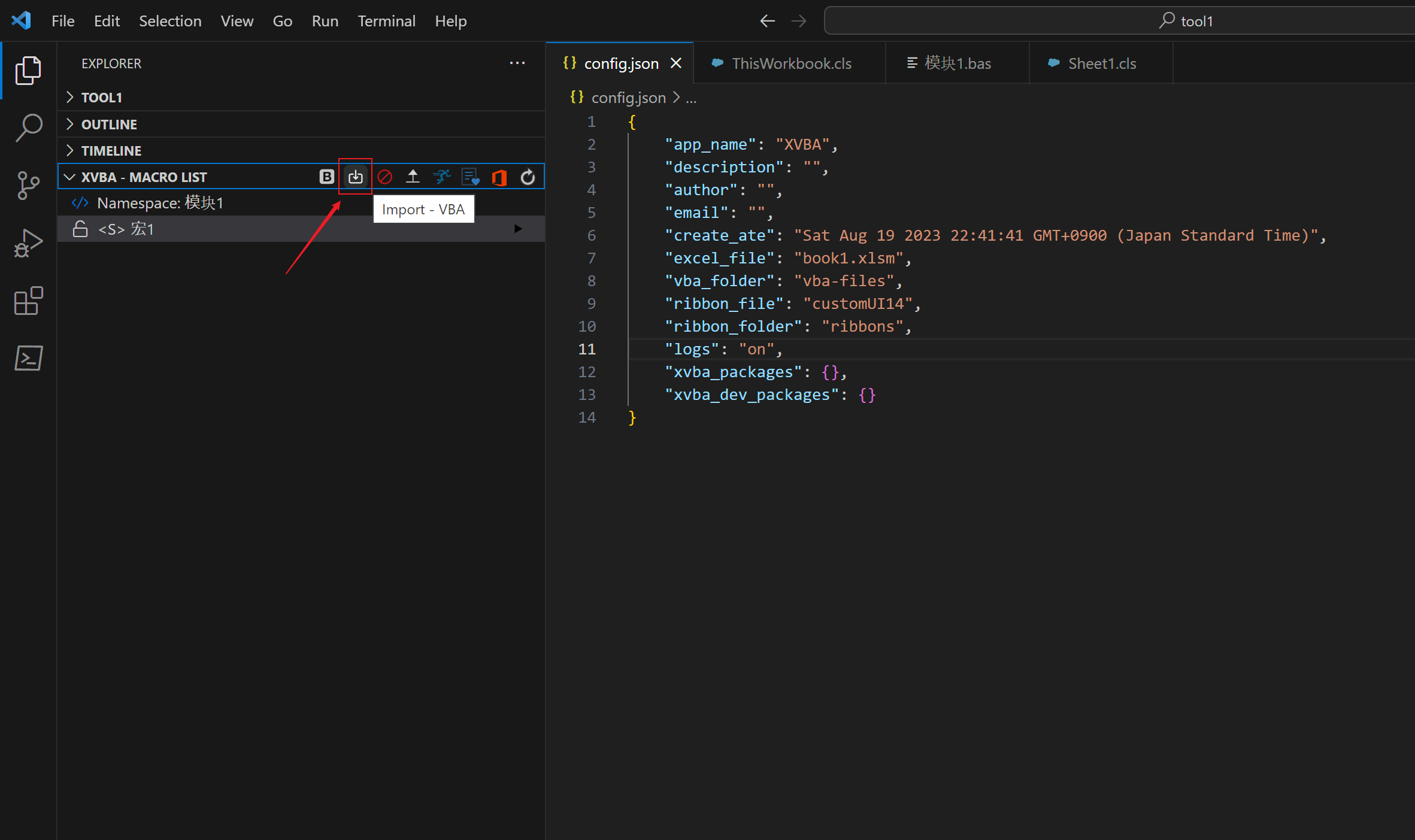Click the "xvba_dev_packages" key
The height and width of the screenshot is (840, 1415).
752,395
